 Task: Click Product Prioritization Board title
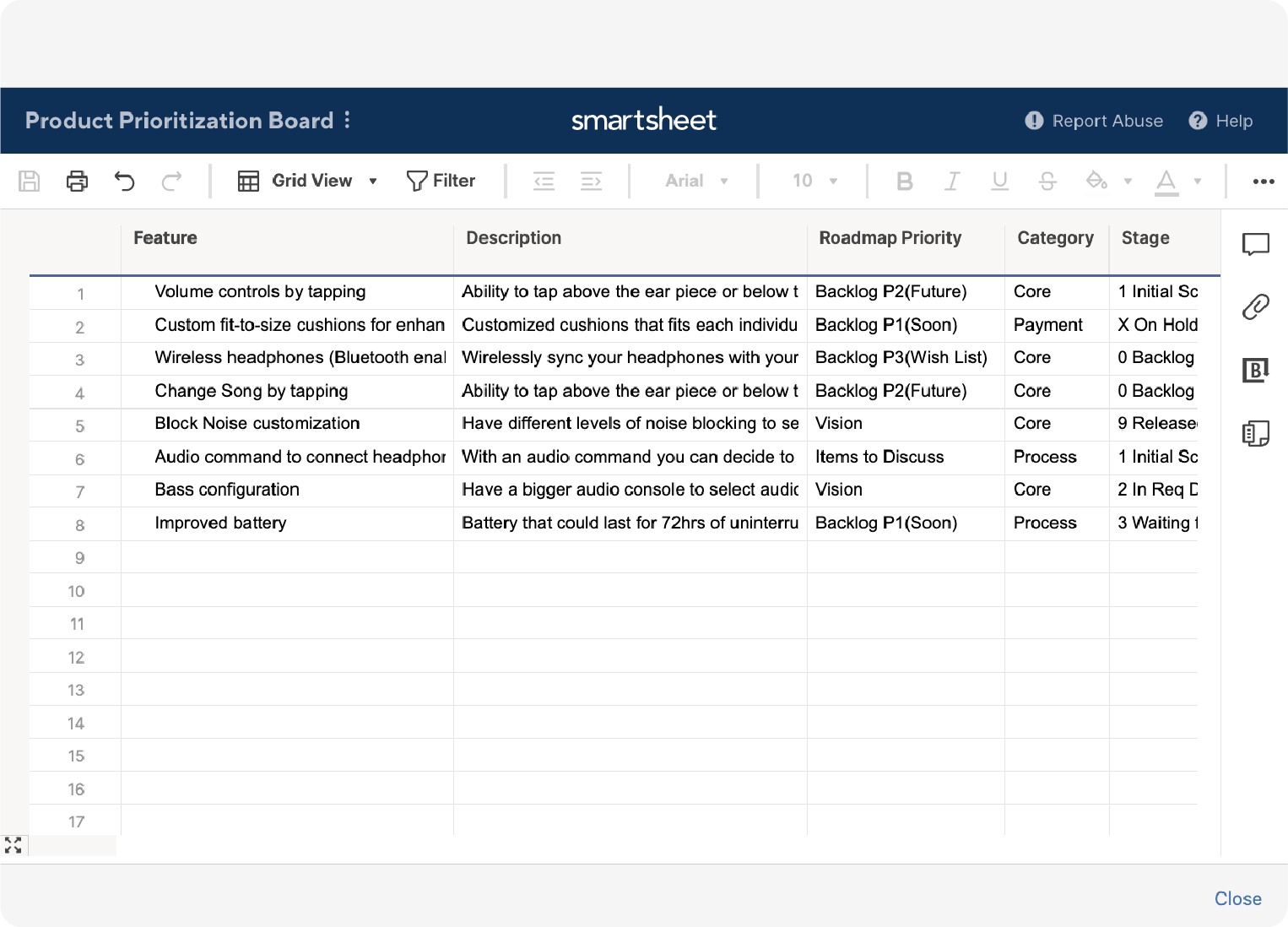coord(180,121)
